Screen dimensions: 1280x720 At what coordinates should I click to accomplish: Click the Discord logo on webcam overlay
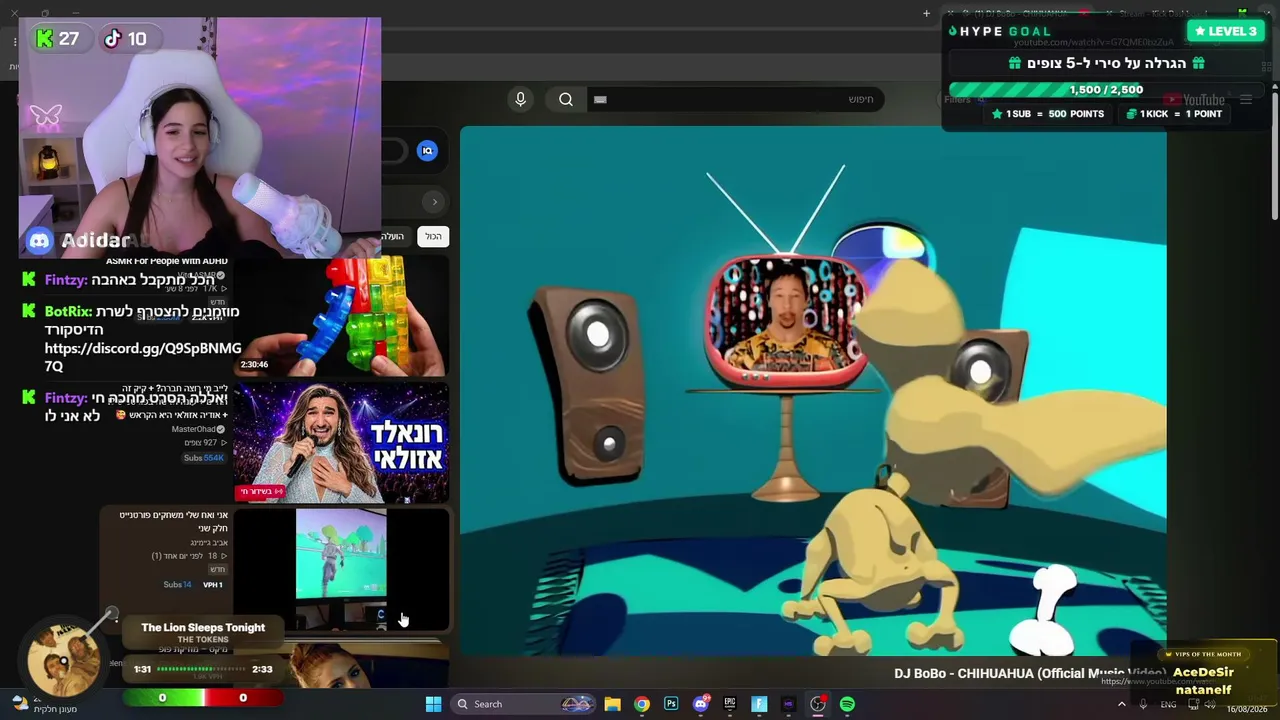39,240
